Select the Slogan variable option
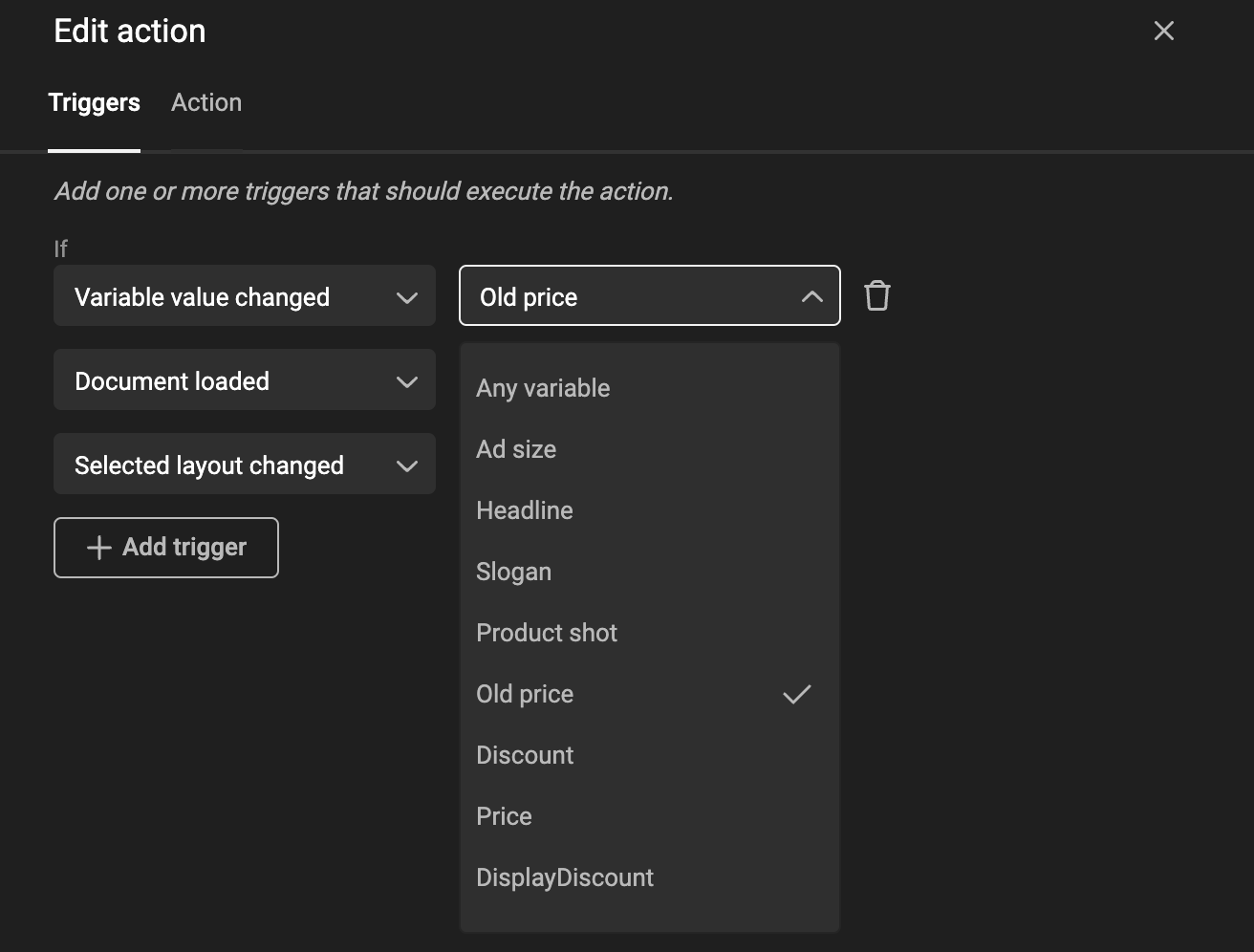The image size is (1254, 952). pyautogui.click(x=650, y=572)
